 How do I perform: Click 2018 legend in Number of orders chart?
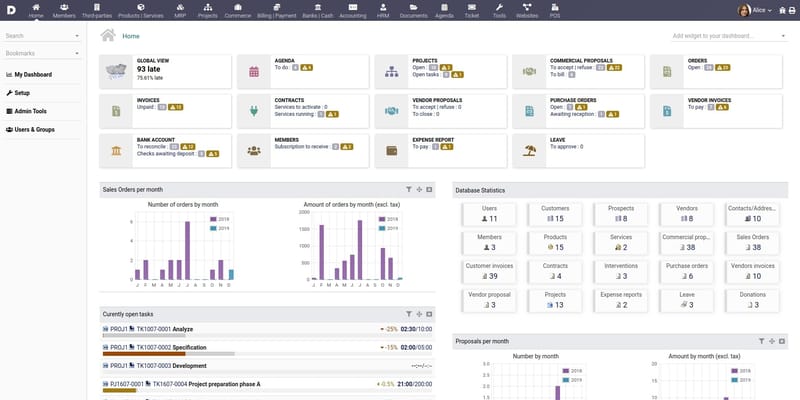(220, 219)
